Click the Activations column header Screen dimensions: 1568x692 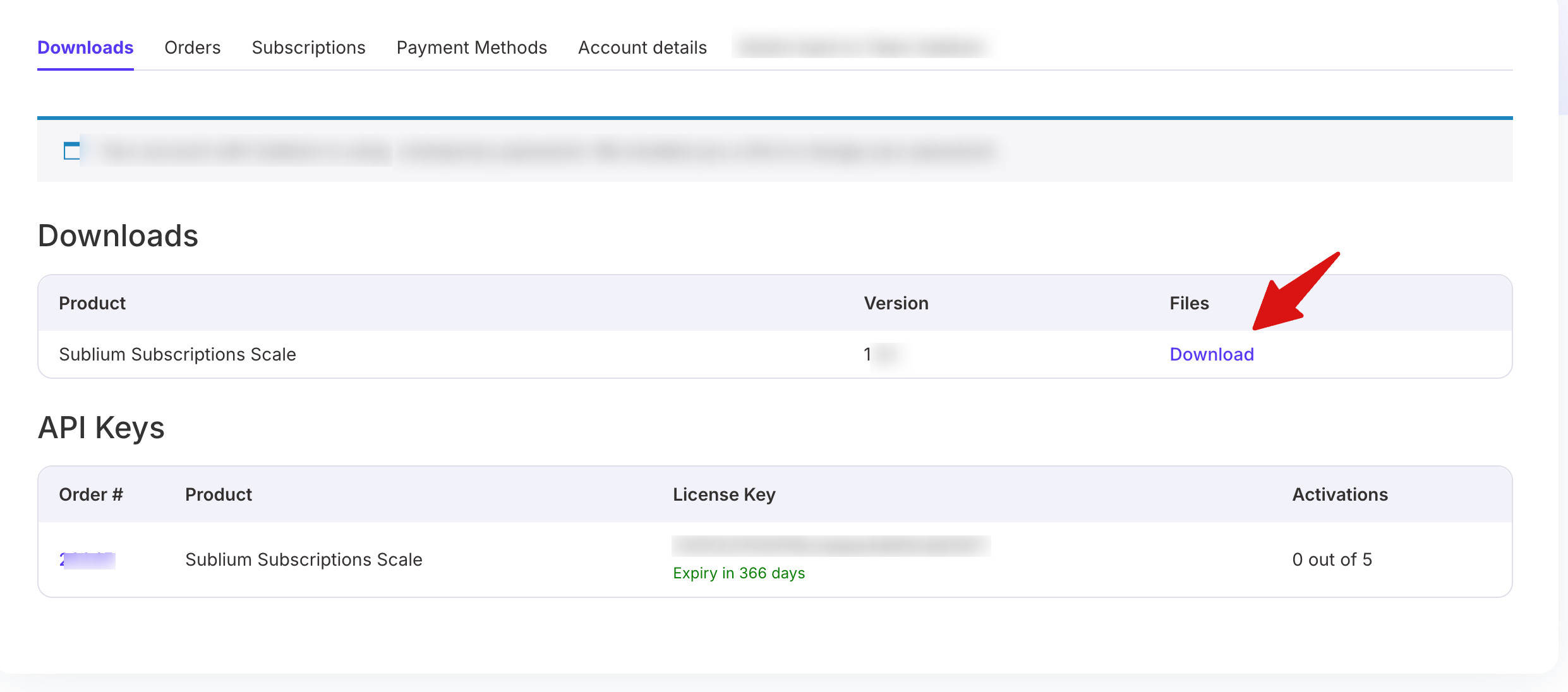[x=1340, y=494]
